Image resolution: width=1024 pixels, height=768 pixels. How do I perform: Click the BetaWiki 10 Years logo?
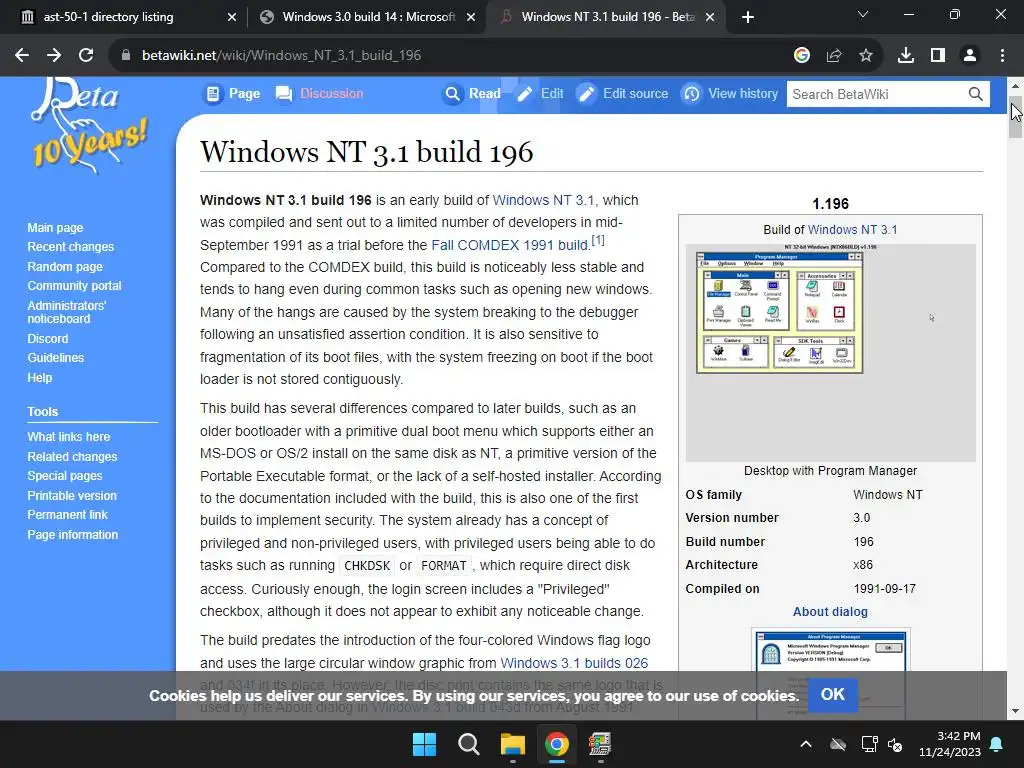click(90, 127)
